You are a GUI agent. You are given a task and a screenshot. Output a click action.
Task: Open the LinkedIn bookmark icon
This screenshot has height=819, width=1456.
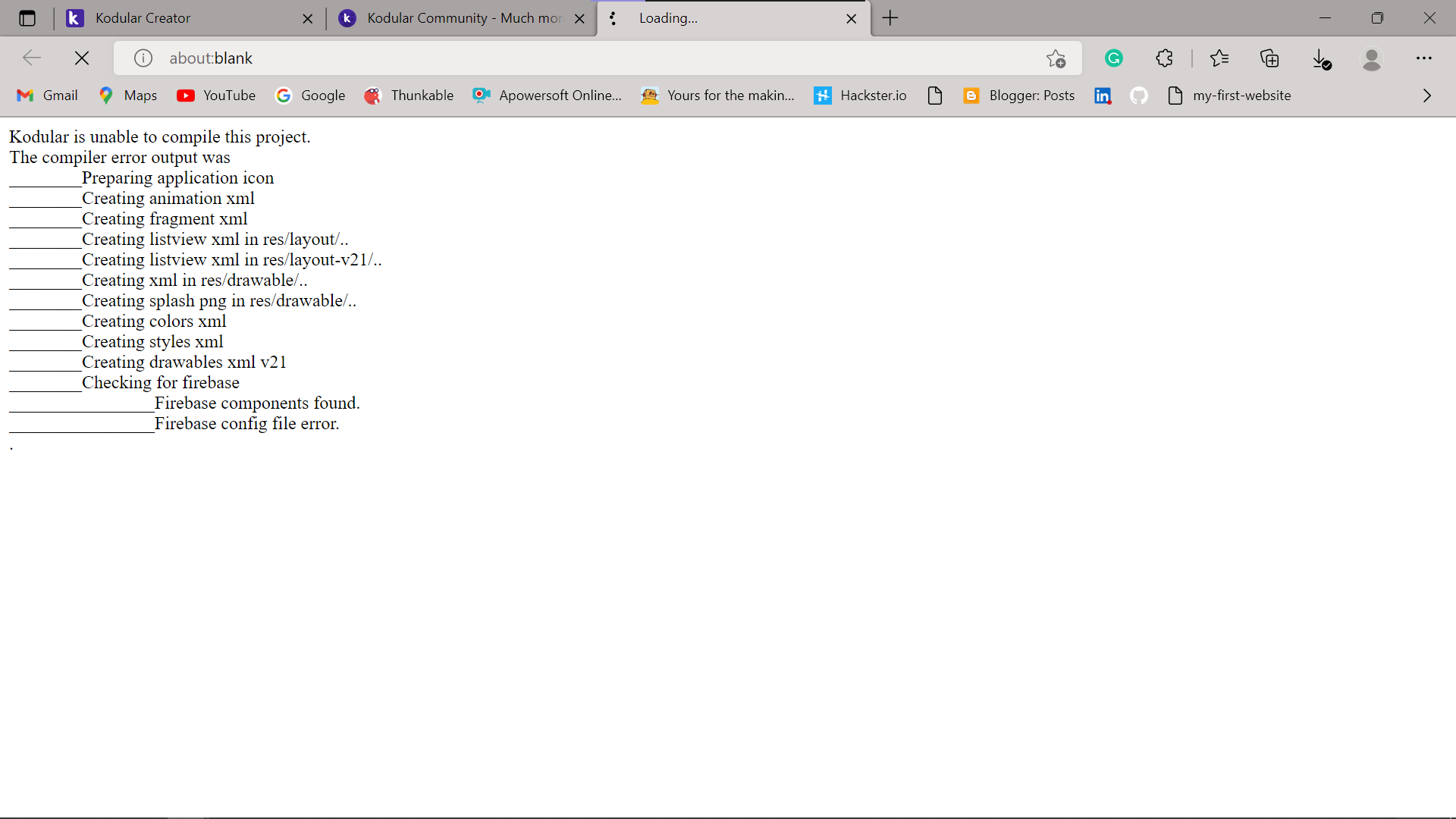[1103, 96]
